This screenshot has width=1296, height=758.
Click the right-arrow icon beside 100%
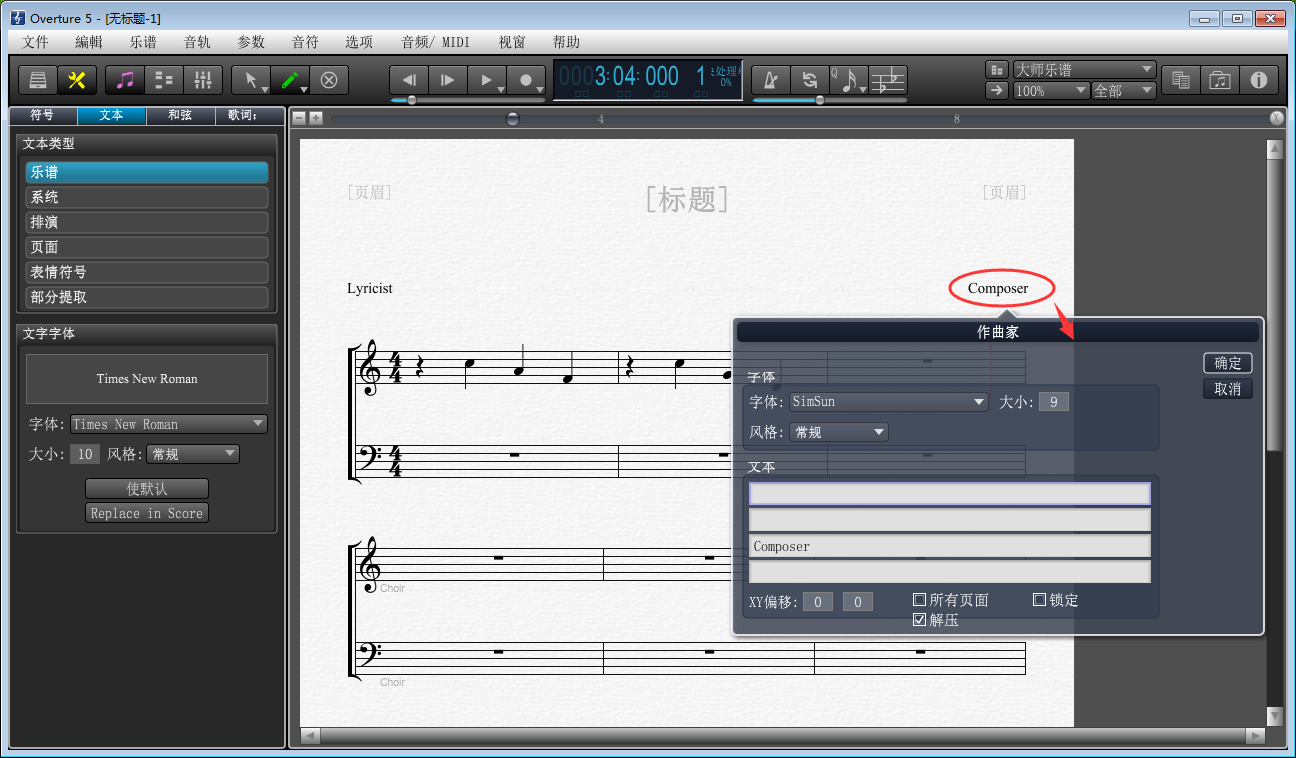click(x=996, y=90)
